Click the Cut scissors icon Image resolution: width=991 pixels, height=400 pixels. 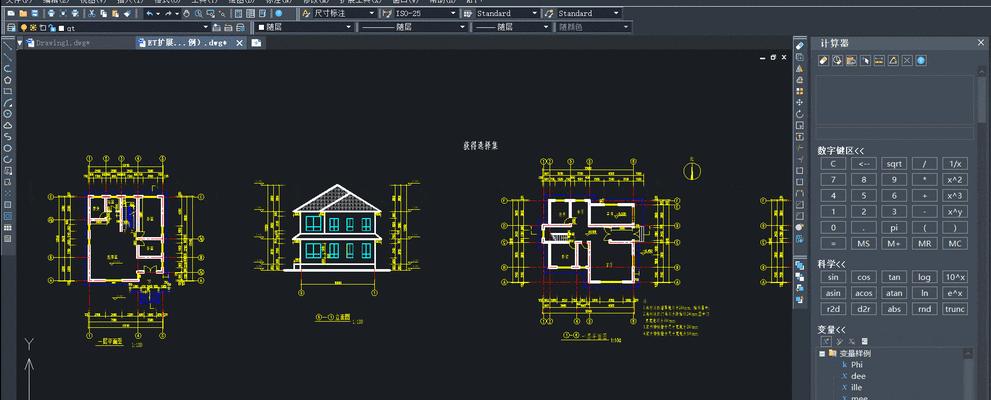(x=92, y=13)
